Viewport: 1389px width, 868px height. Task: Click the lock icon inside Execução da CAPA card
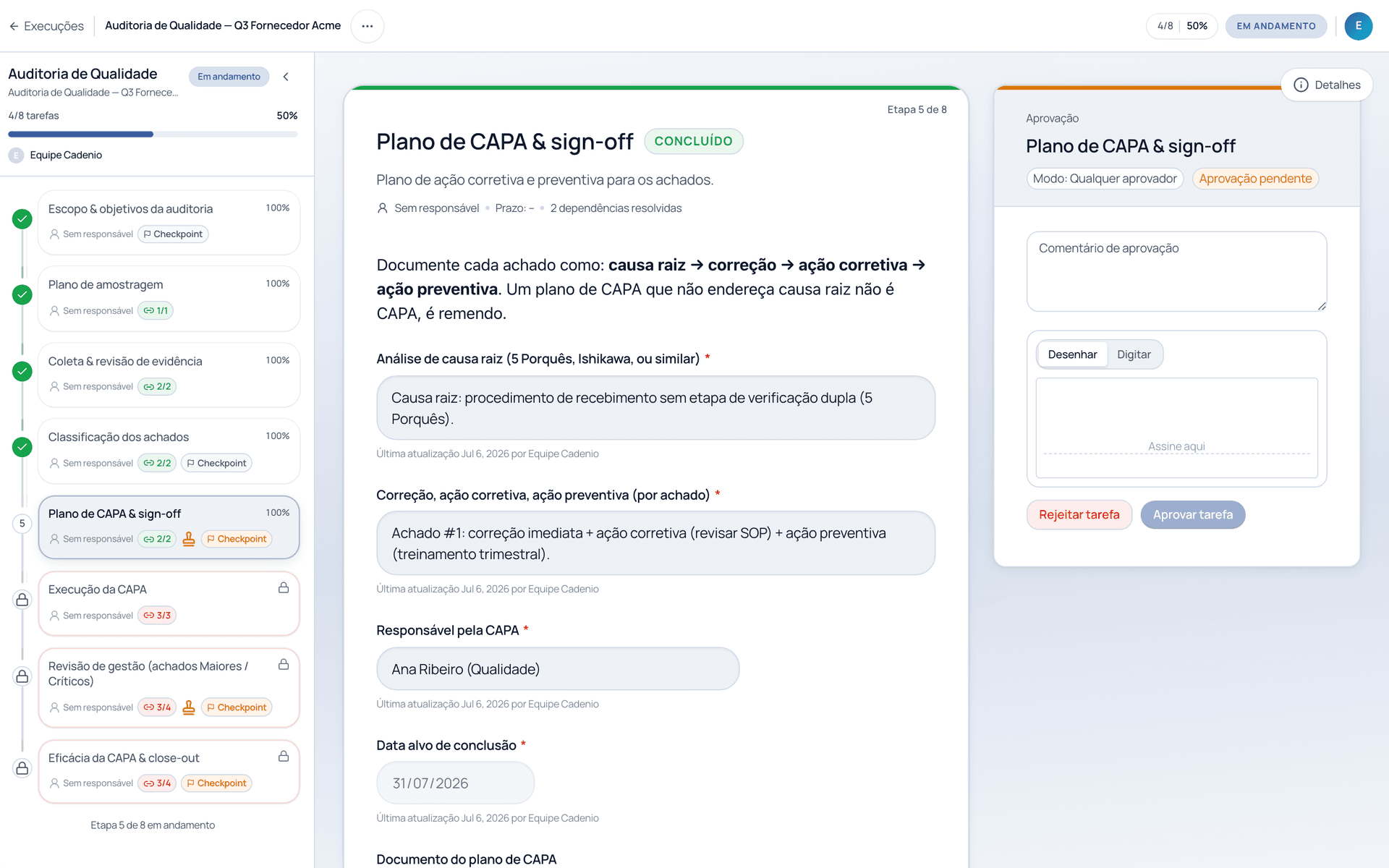pos(284,588)
